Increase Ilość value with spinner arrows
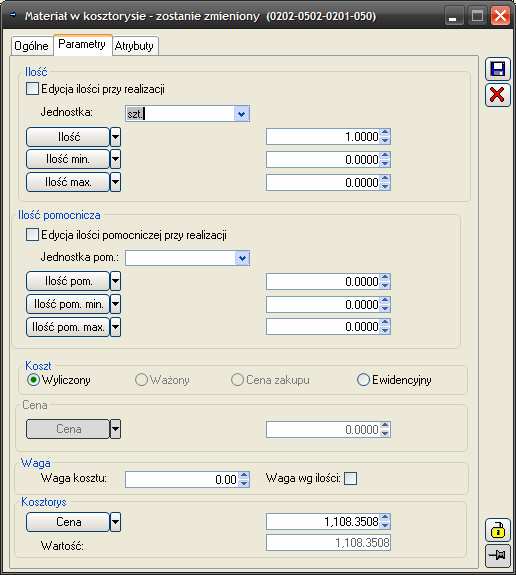 (x=385, y=133)
